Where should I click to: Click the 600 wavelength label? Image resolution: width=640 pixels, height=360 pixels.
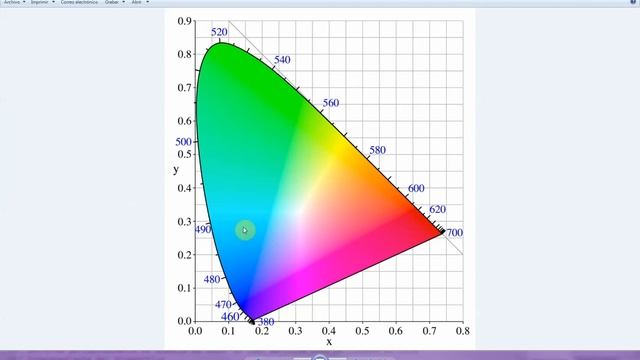coord(416,188)
